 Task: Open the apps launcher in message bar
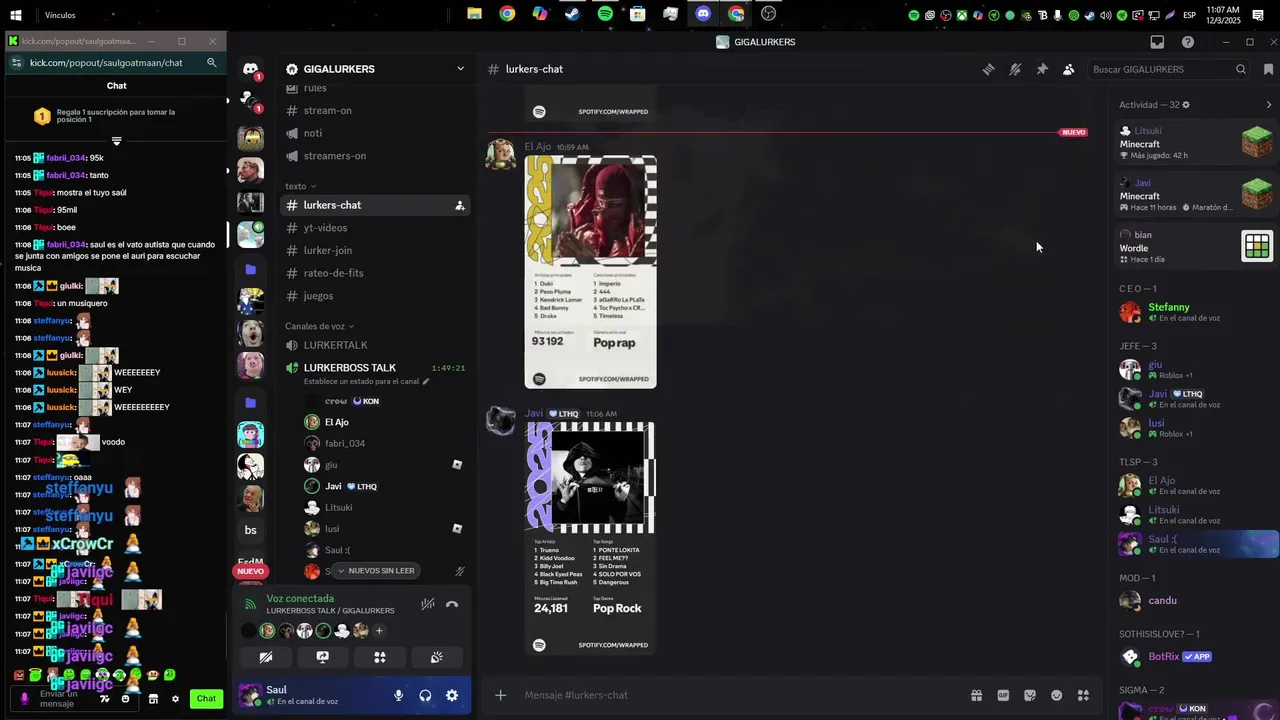coord(1083,695)
